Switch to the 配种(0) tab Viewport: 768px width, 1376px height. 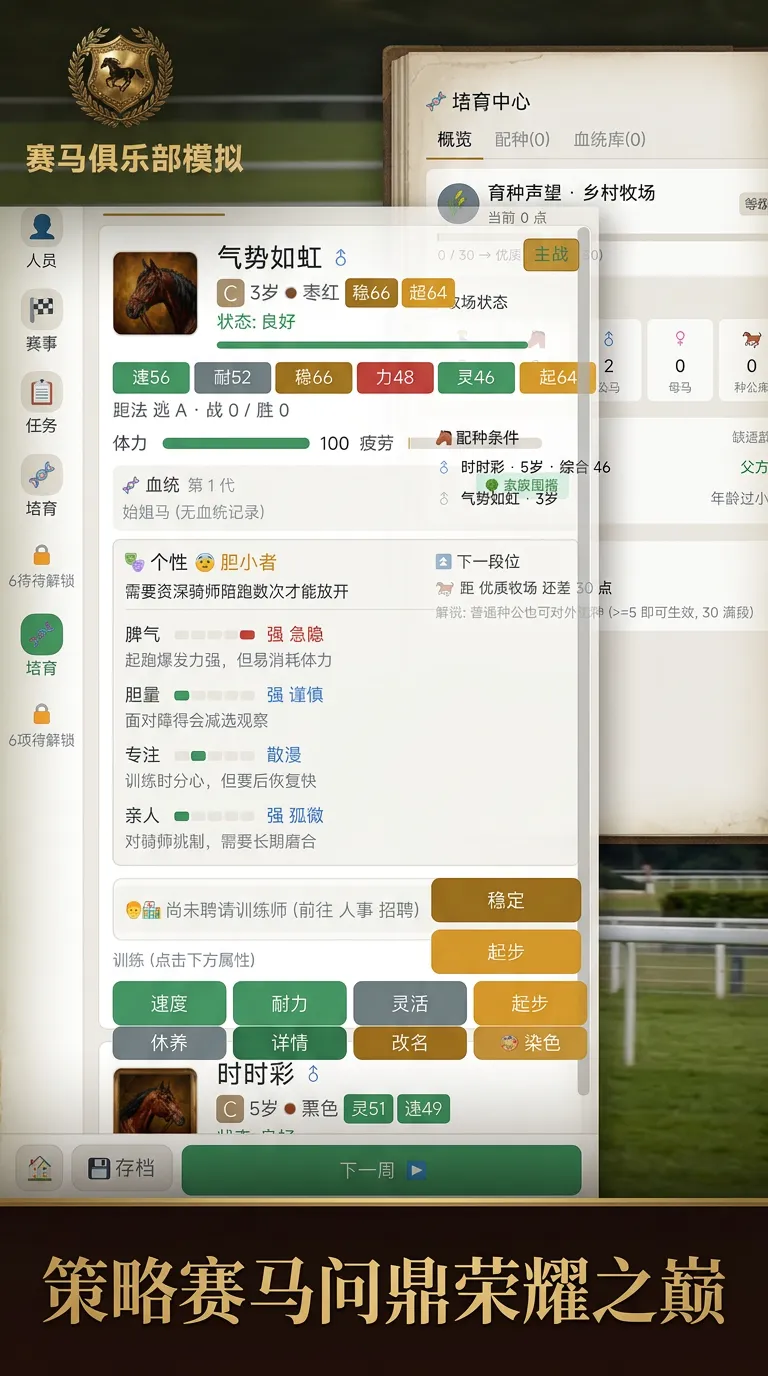(522, 139)
